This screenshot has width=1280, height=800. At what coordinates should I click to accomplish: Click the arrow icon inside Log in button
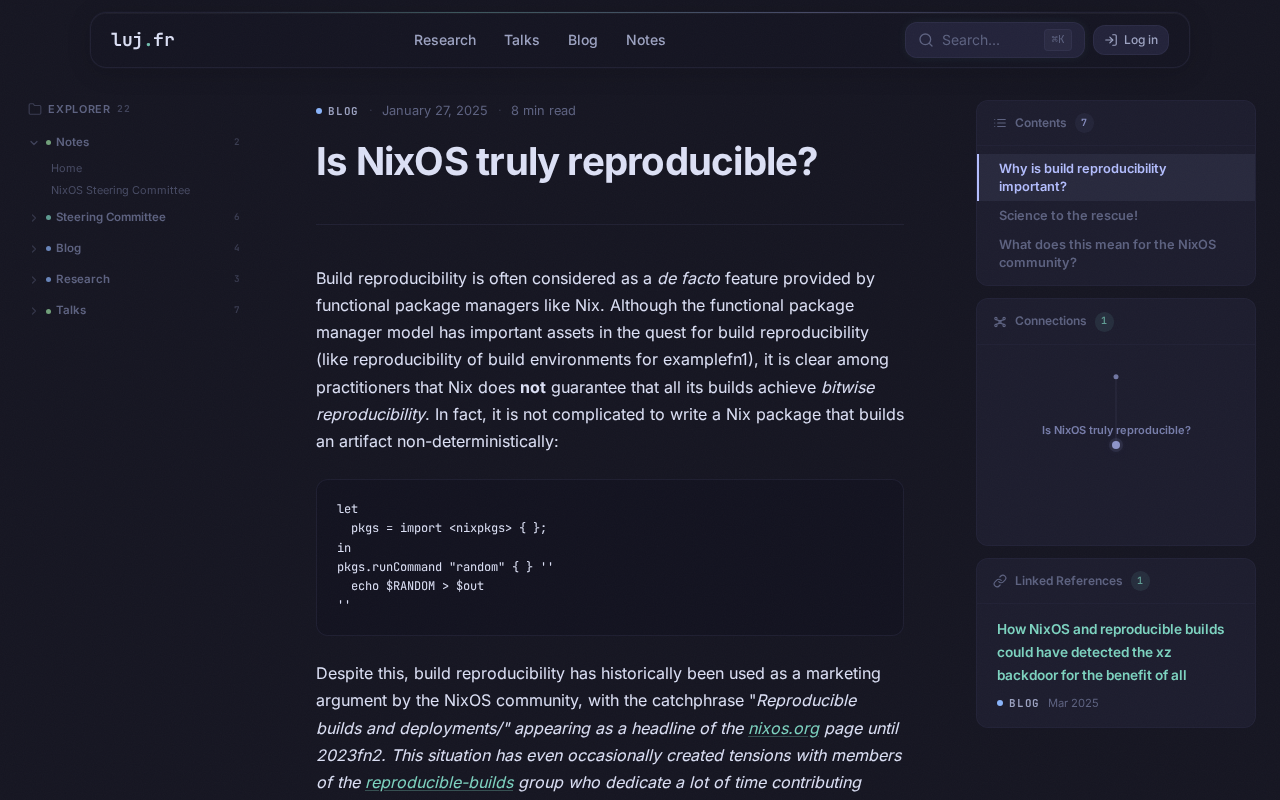point(1111,40)
